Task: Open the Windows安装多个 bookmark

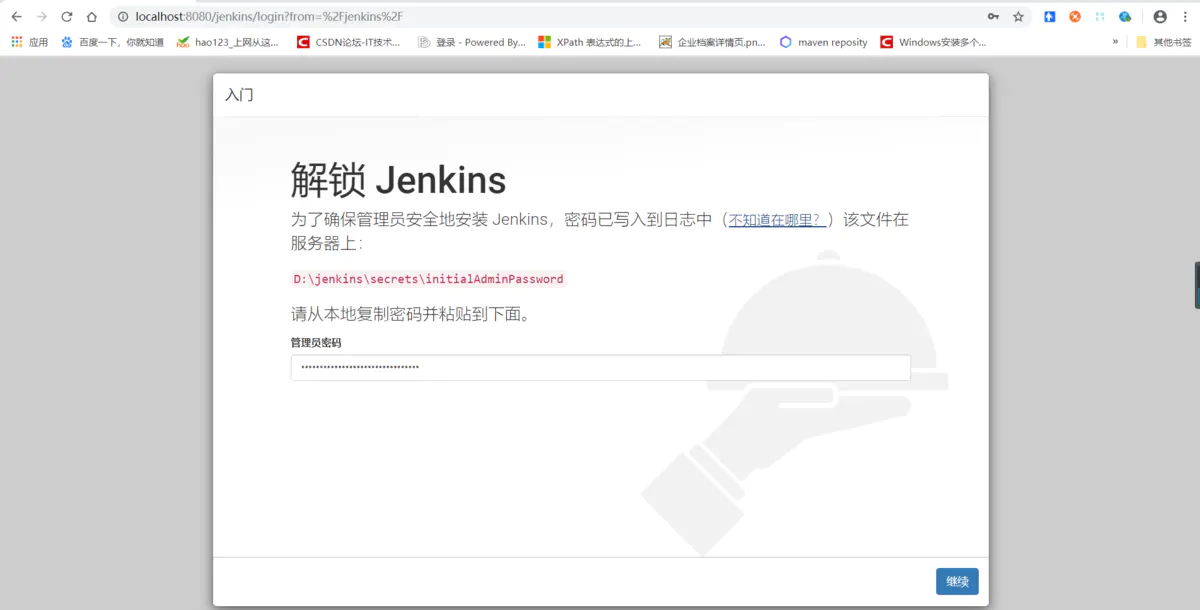Action: pos(934,42)
